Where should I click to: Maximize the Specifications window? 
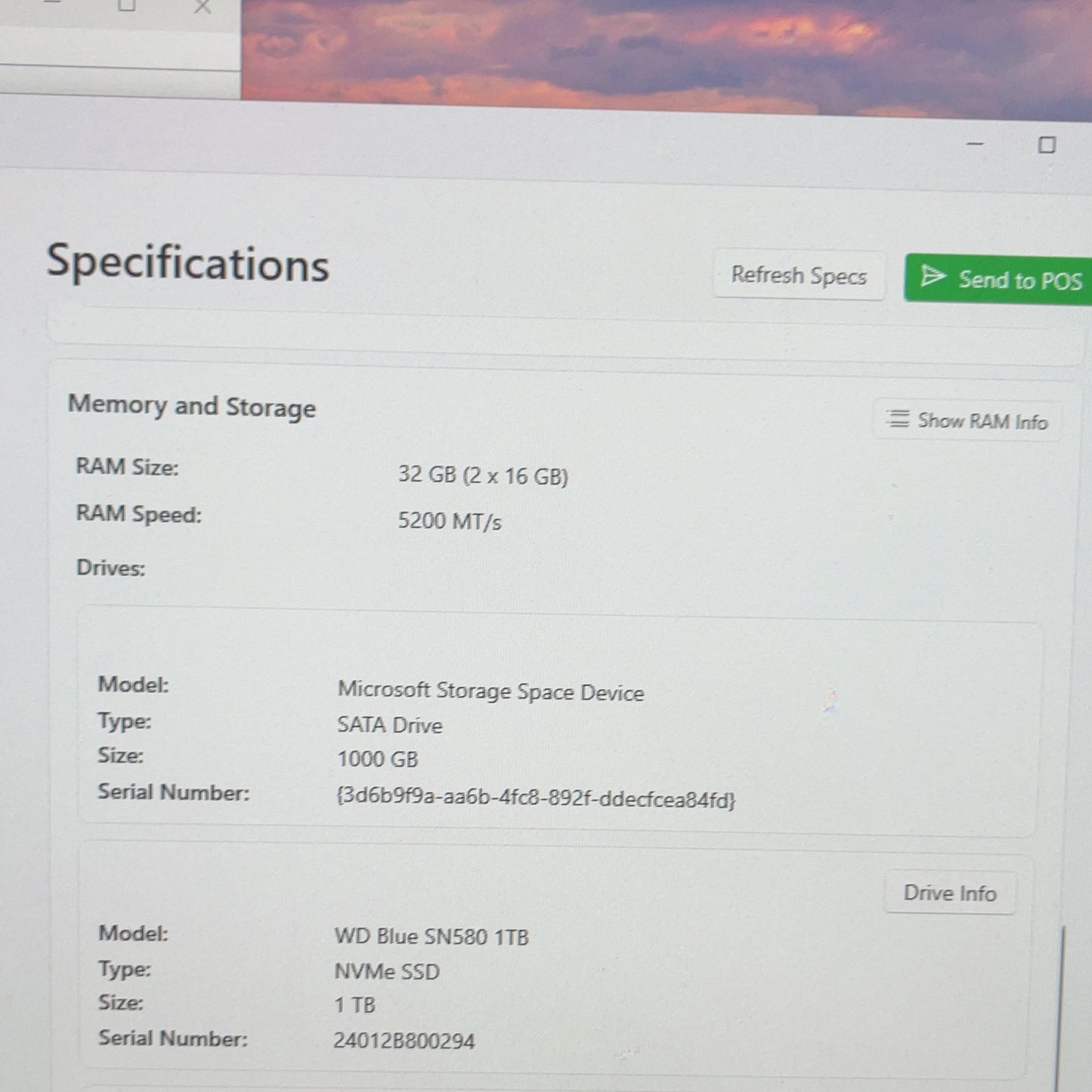pos(1047,145)
